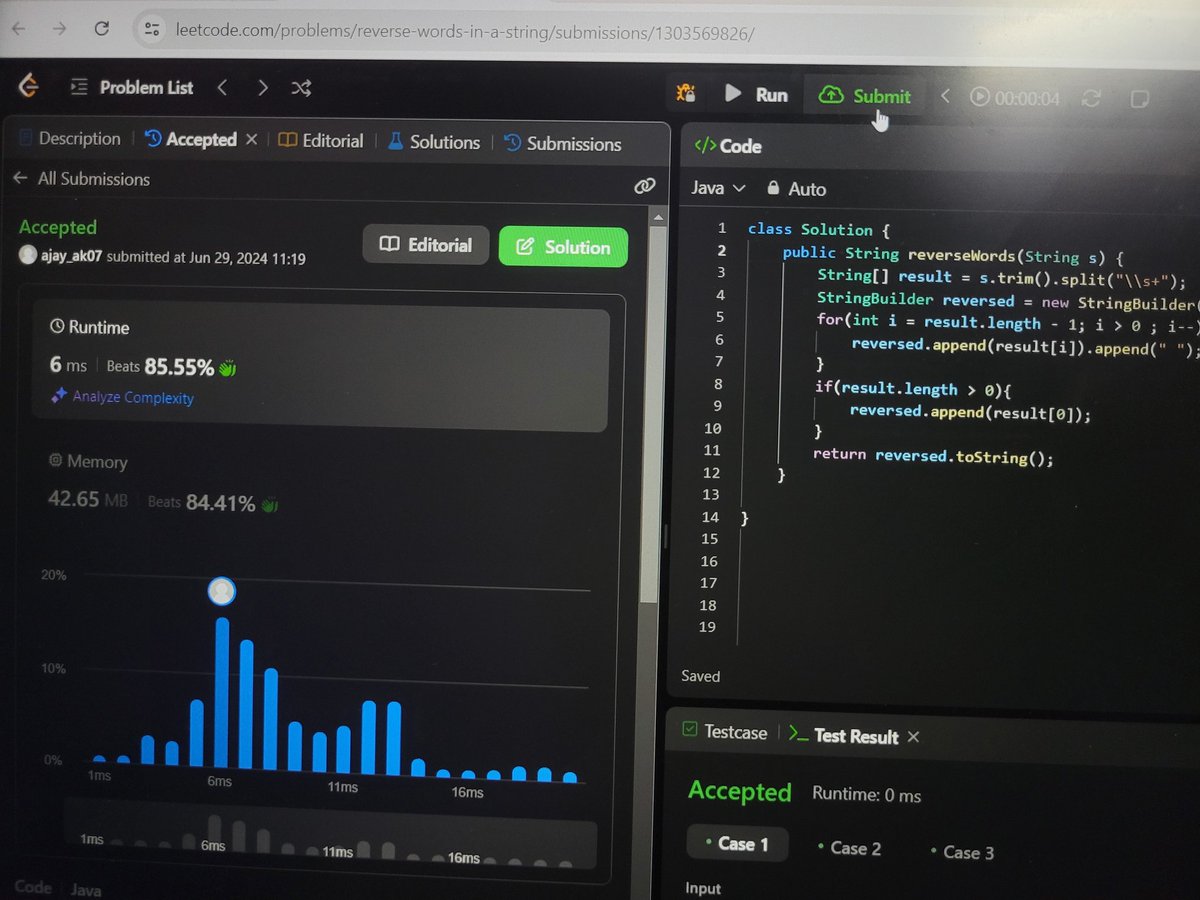Select Case 1

[x=737, y=844]
